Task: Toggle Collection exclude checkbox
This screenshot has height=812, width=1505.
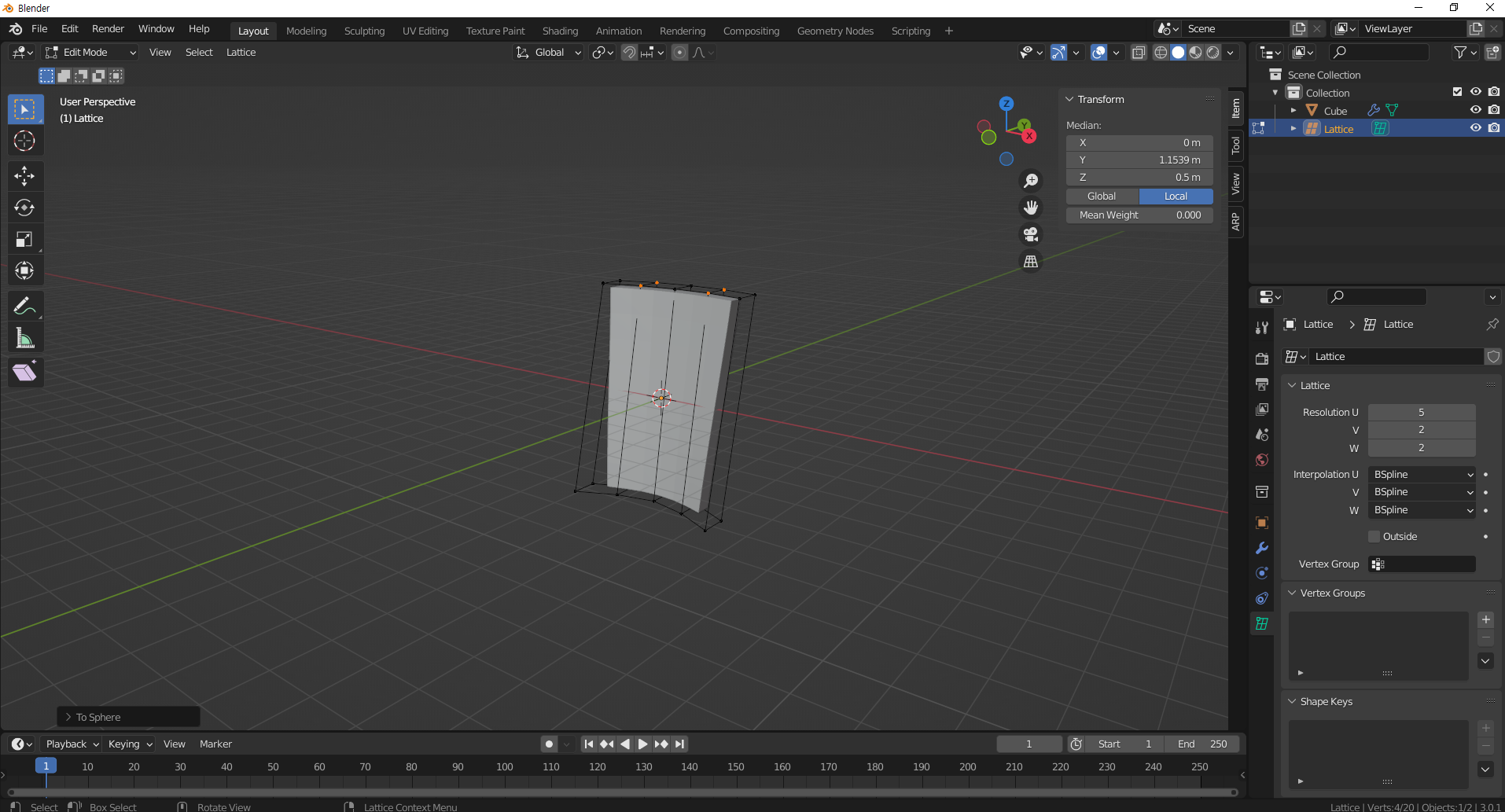Action: [x=1458, y=92]
